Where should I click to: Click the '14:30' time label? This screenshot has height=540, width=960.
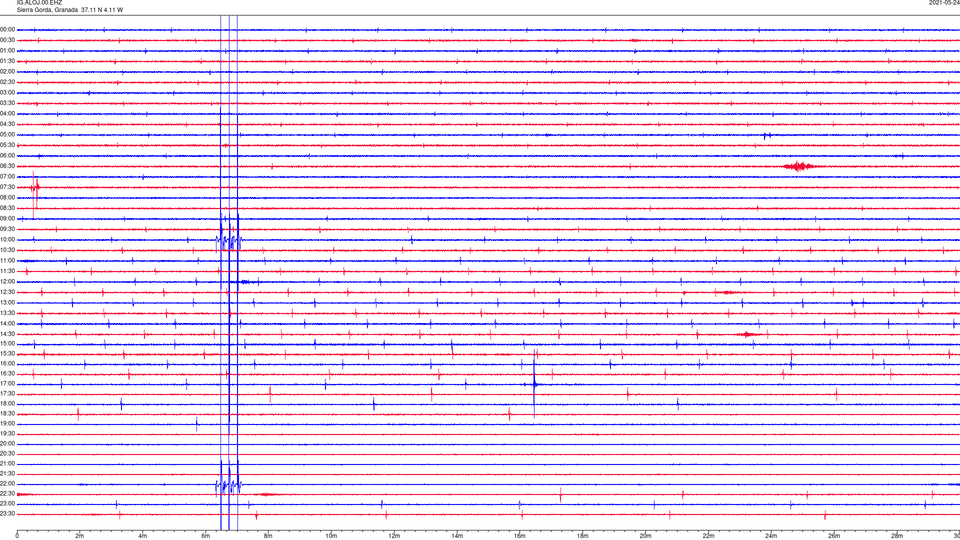click(7, 334)
